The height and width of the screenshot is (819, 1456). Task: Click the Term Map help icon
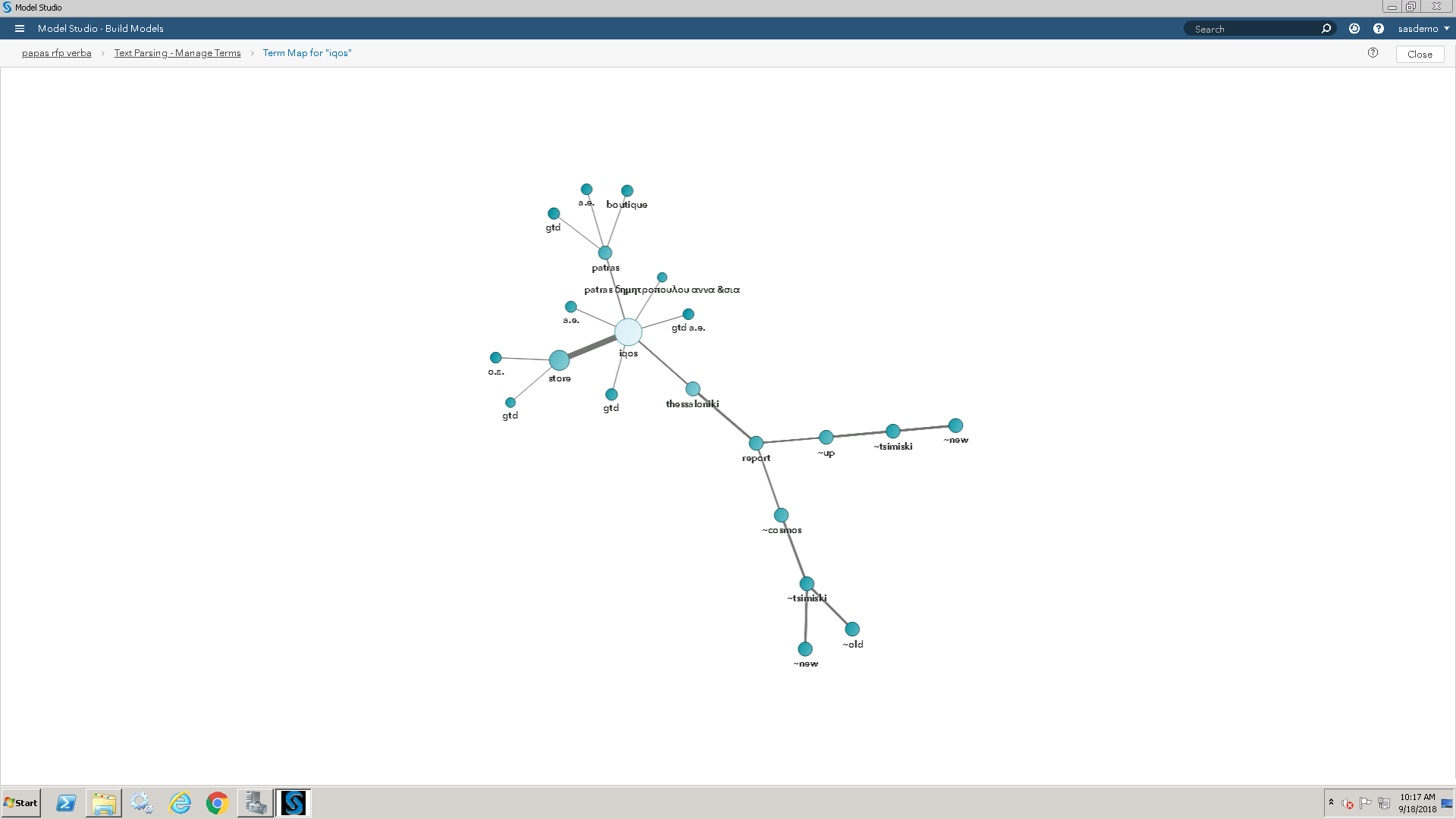[1373, 53]
